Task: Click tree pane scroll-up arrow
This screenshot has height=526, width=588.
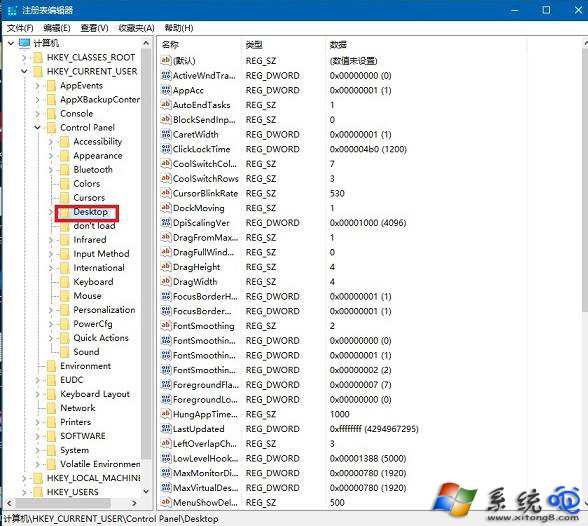Action: coord(146,43)
